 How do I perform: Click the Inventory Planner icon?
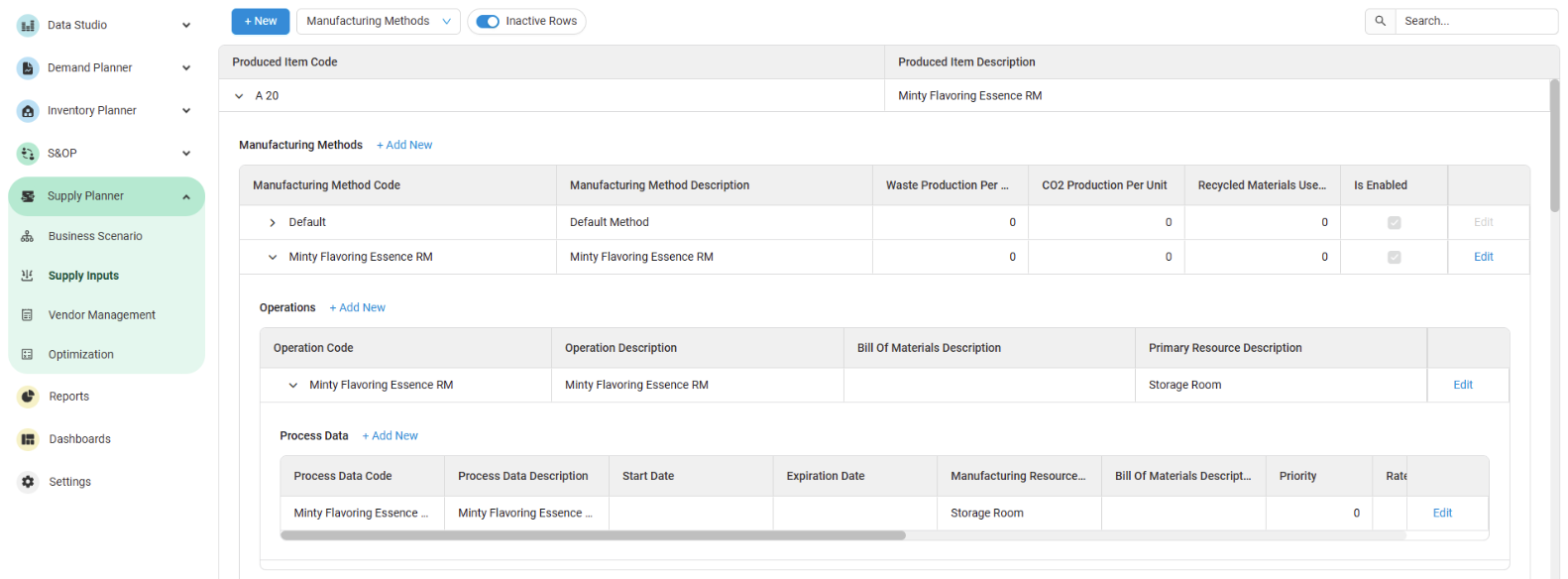28,111
